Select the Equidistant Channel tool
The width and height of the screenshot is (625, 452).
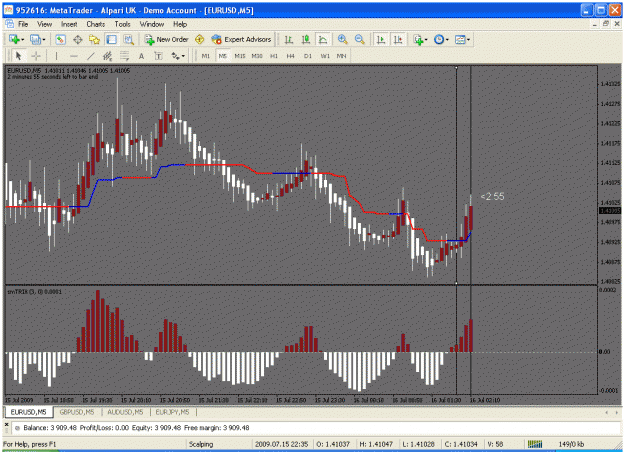click(107, 56)
